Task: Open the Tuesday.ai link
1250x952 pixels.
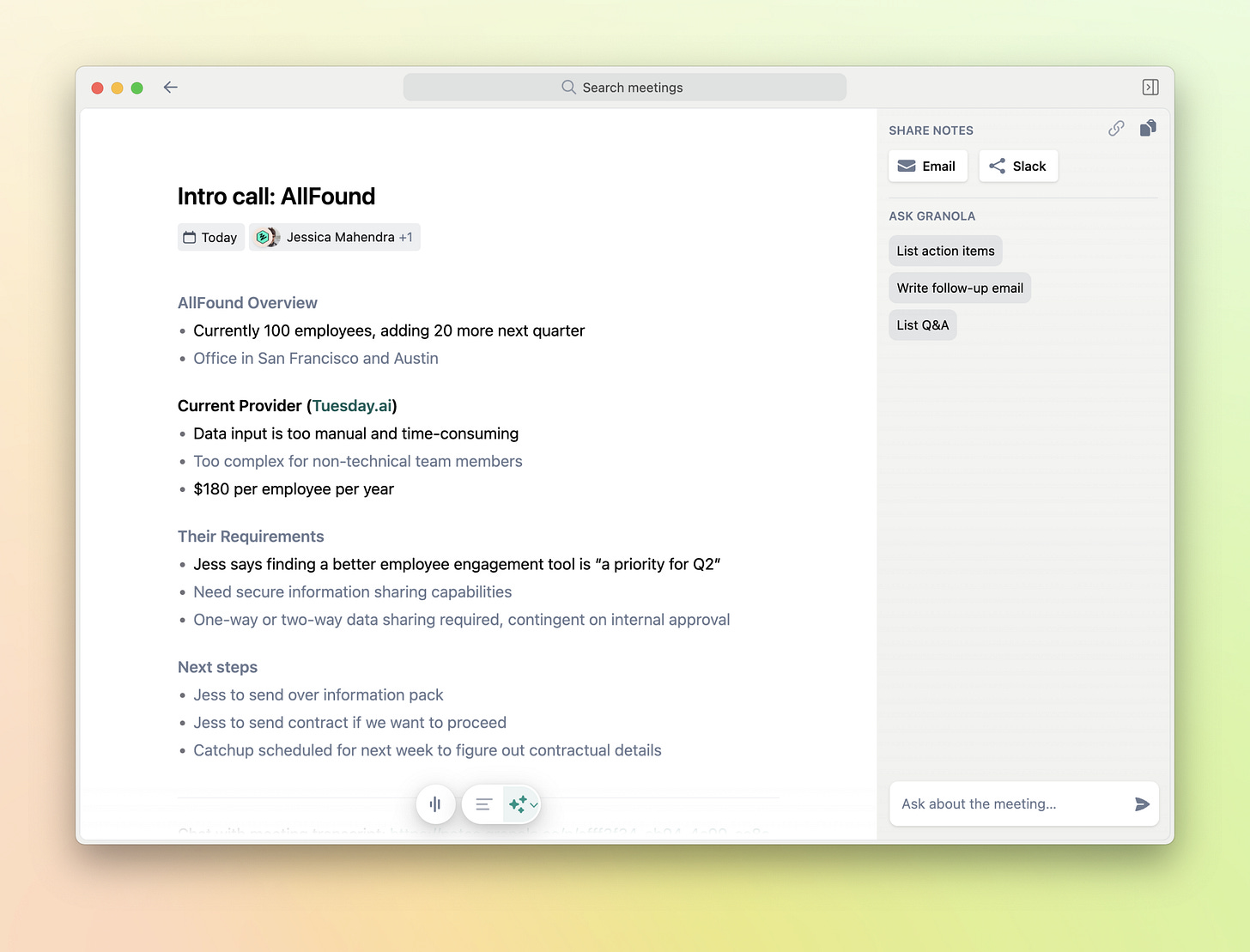Action: pos(352,405)
